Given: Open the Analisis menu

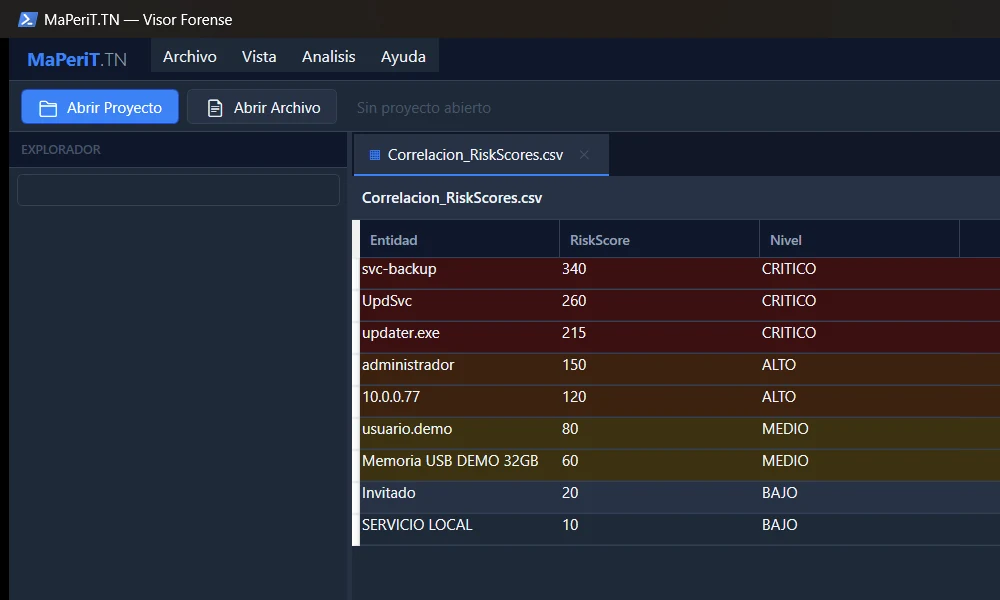Looking at the screenshot, I should pyautogui.click(x=328, y=57).
